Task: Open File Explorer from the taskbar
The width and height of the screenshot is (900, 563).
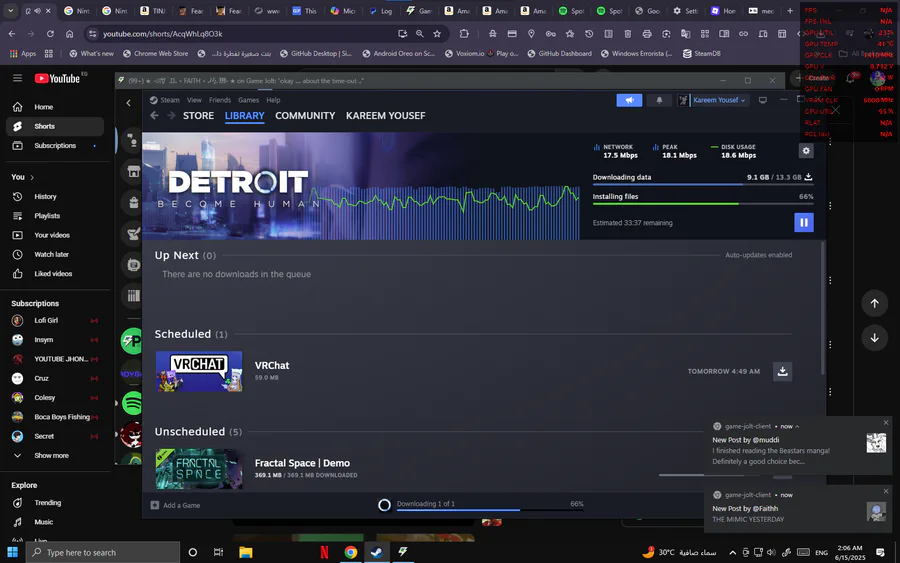Action: [246, 552]
